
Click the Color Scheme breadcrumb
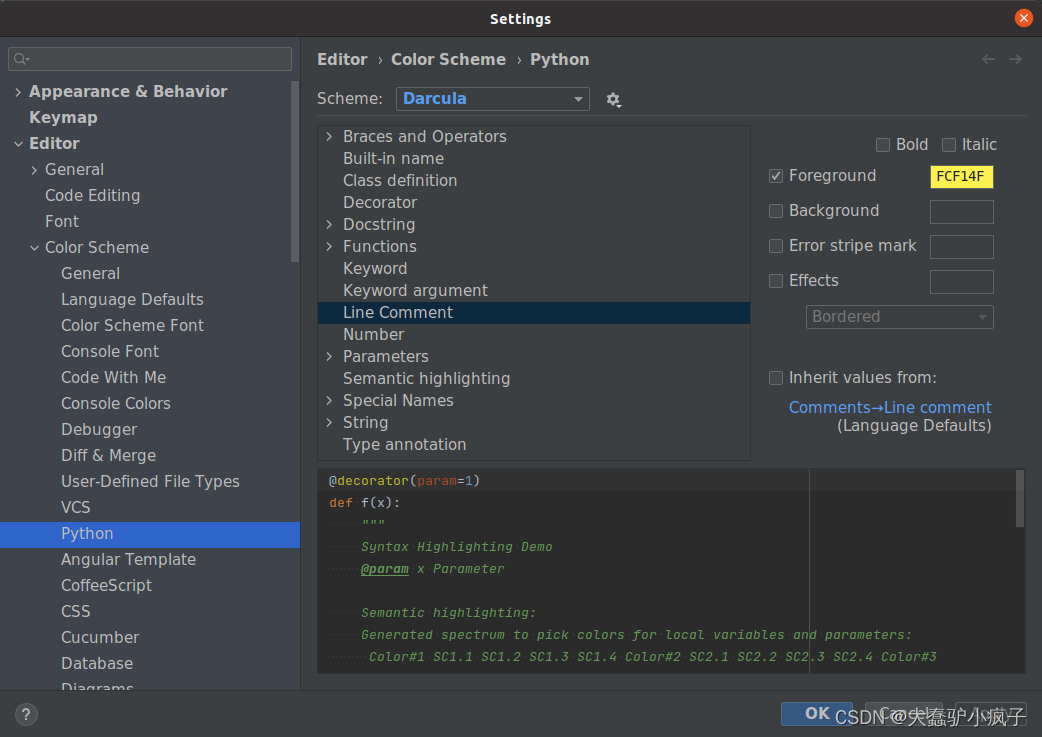[x=448, y=59]
